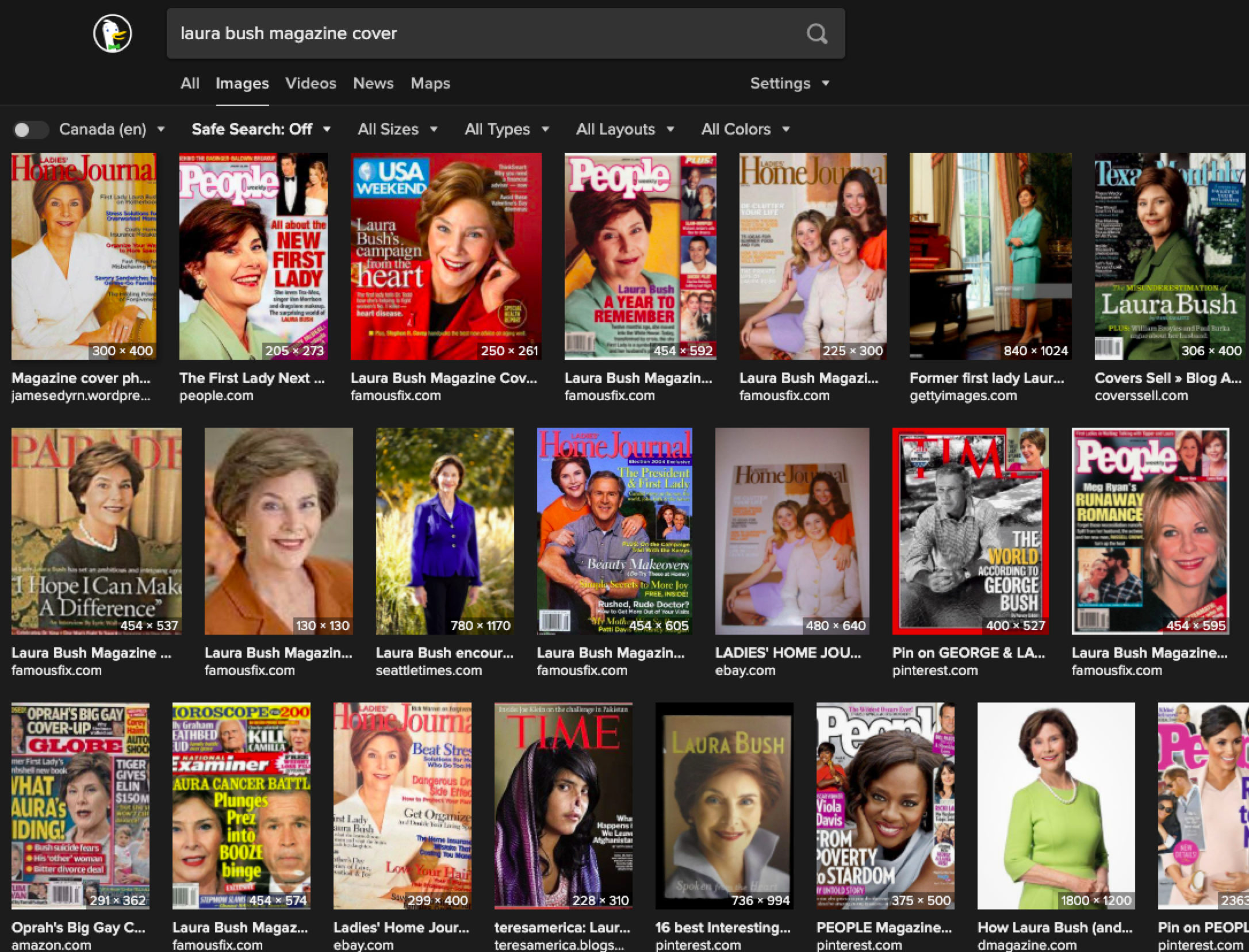Open the Safe Search: Off dropdown
Viewport: 1249px width, 952px height.
point(261,129)
